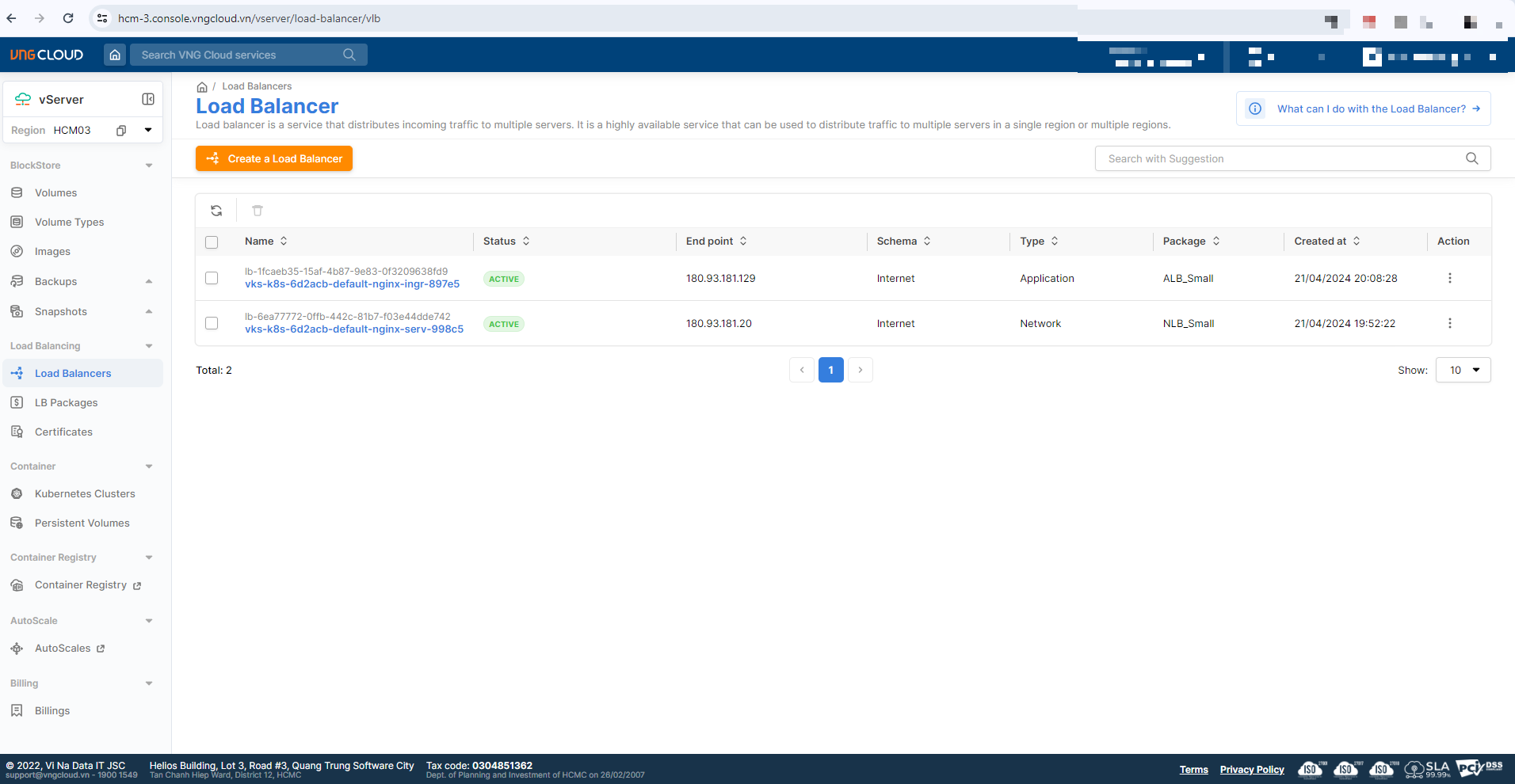Viewport: 1515px width, 784px height.
Task: Click the home icon in top header
Action: 115,55
